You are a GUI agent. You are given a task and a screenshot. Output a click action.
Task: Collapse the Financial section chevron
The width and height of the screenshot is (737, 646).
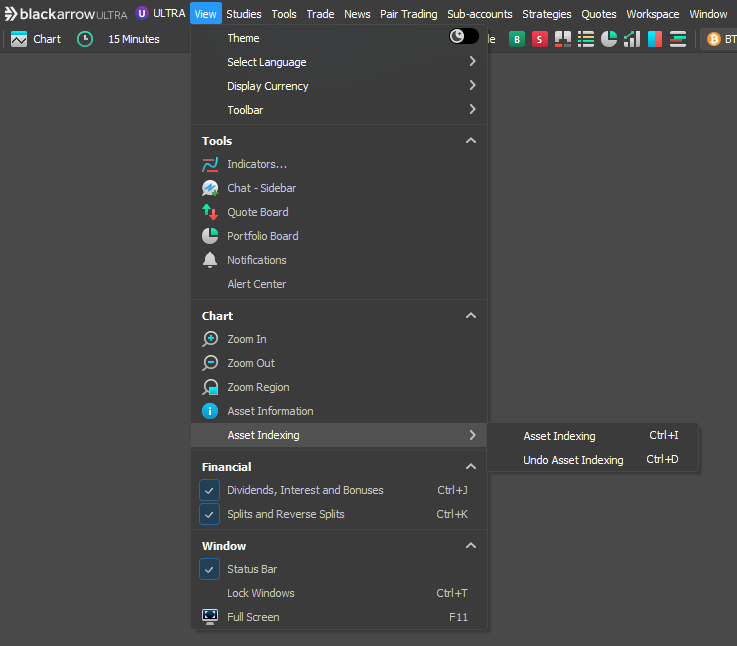point(471,467)
